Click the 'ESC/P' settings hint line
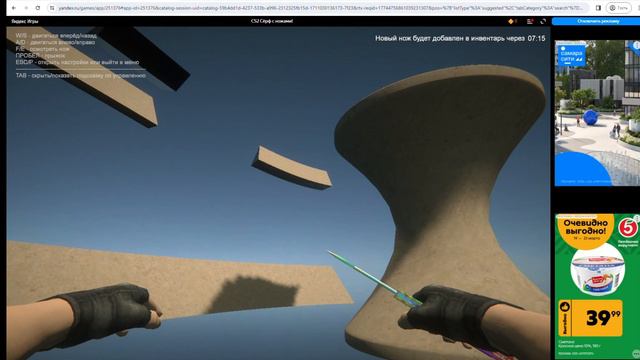The height and width of the screenshot is (360, 640). [77, 62]
